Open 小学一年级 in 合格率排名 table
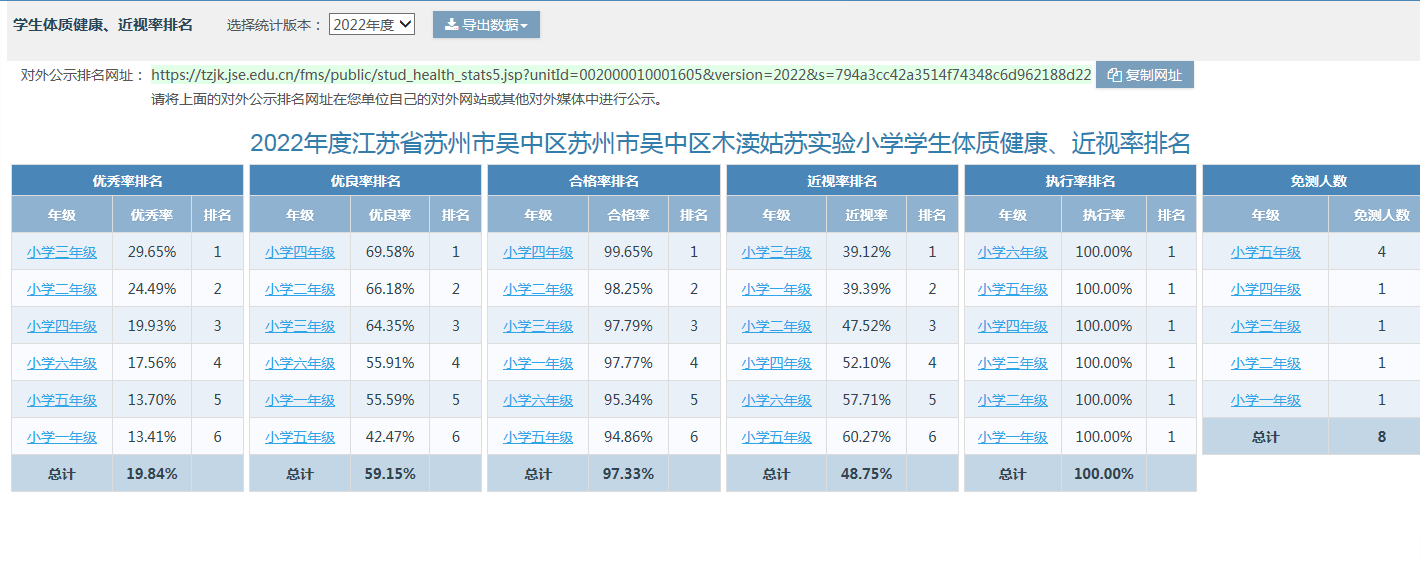 pos(538,363)
